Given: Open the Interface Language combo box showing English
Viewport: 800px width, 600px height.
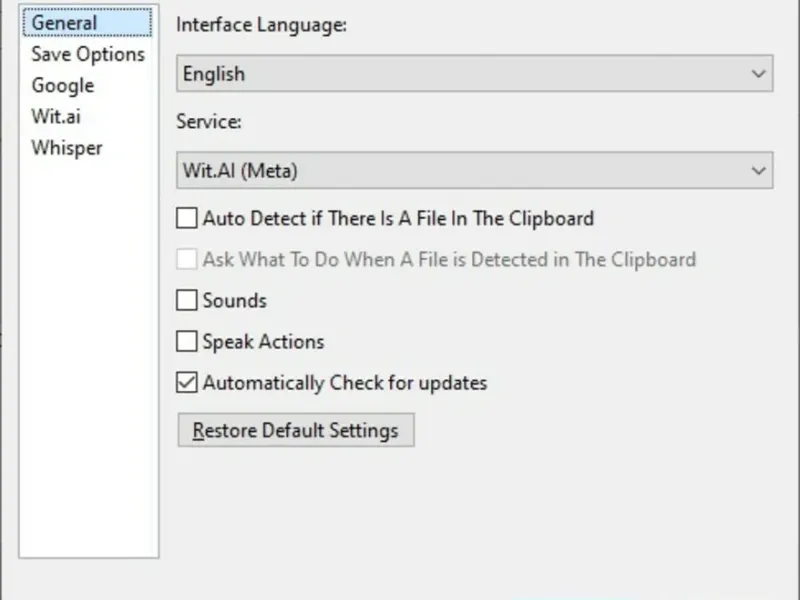Looking at the screenshot, I should coord(460,74).
